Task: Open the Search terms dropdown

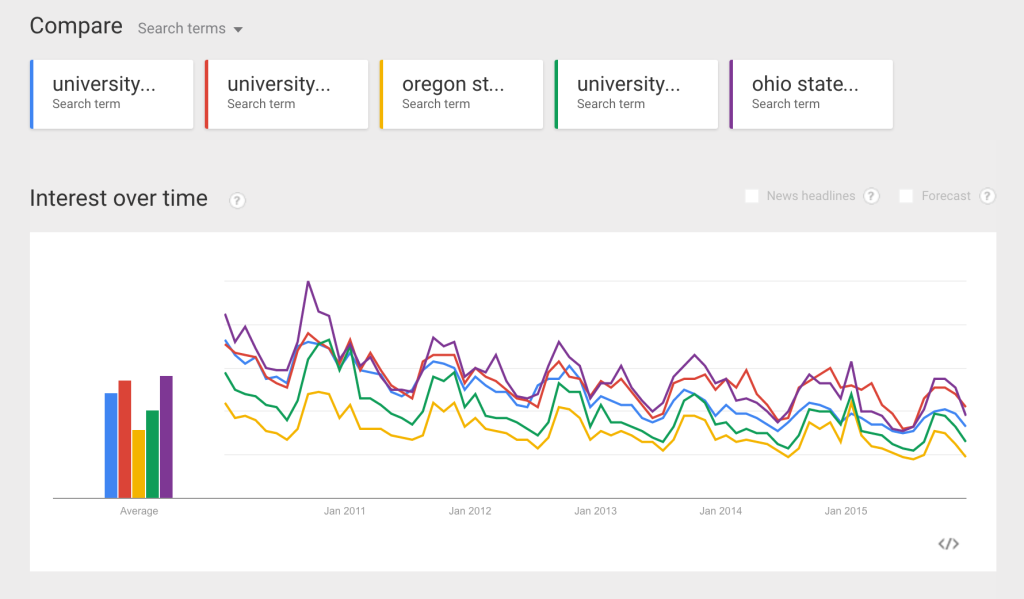Action: (x=190, y=29)
